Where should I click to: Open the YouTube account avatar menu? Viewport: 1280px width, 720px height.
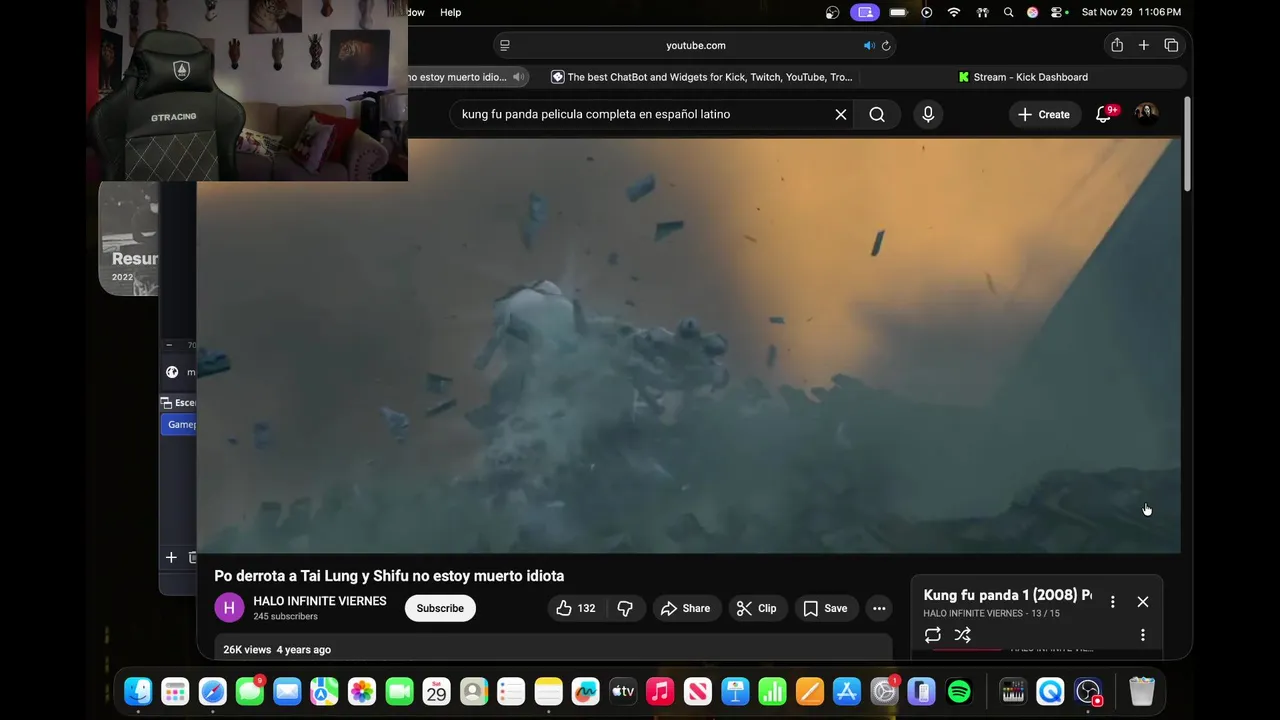click(x=1146, y=114)
